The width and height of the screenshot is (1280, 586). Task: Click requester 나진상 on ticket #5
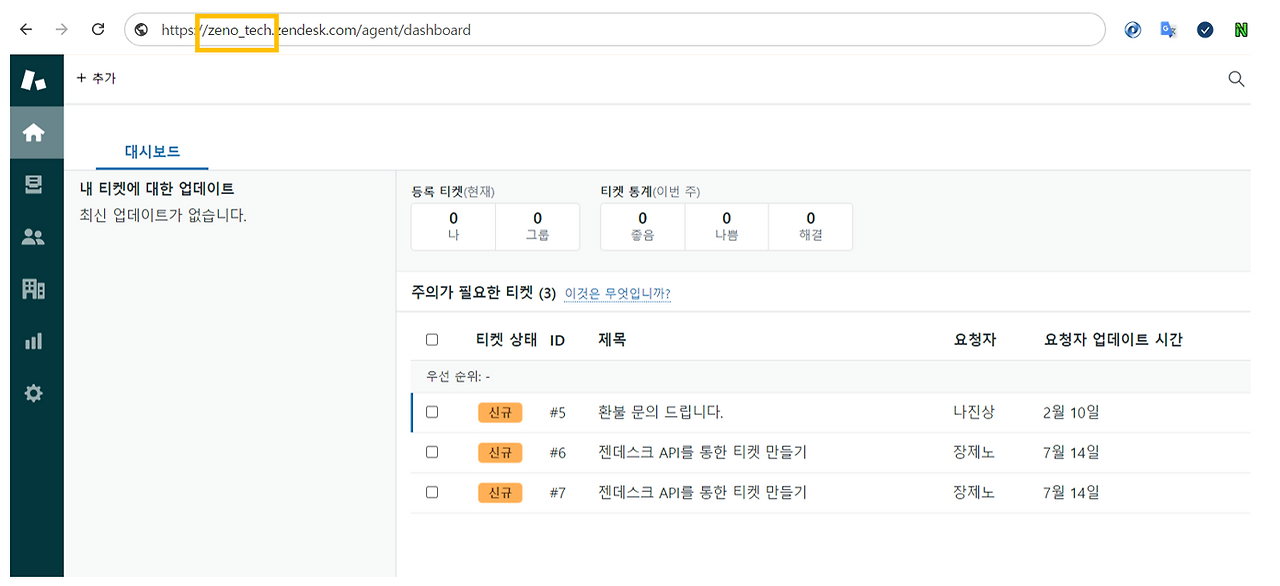click(972, 411)
